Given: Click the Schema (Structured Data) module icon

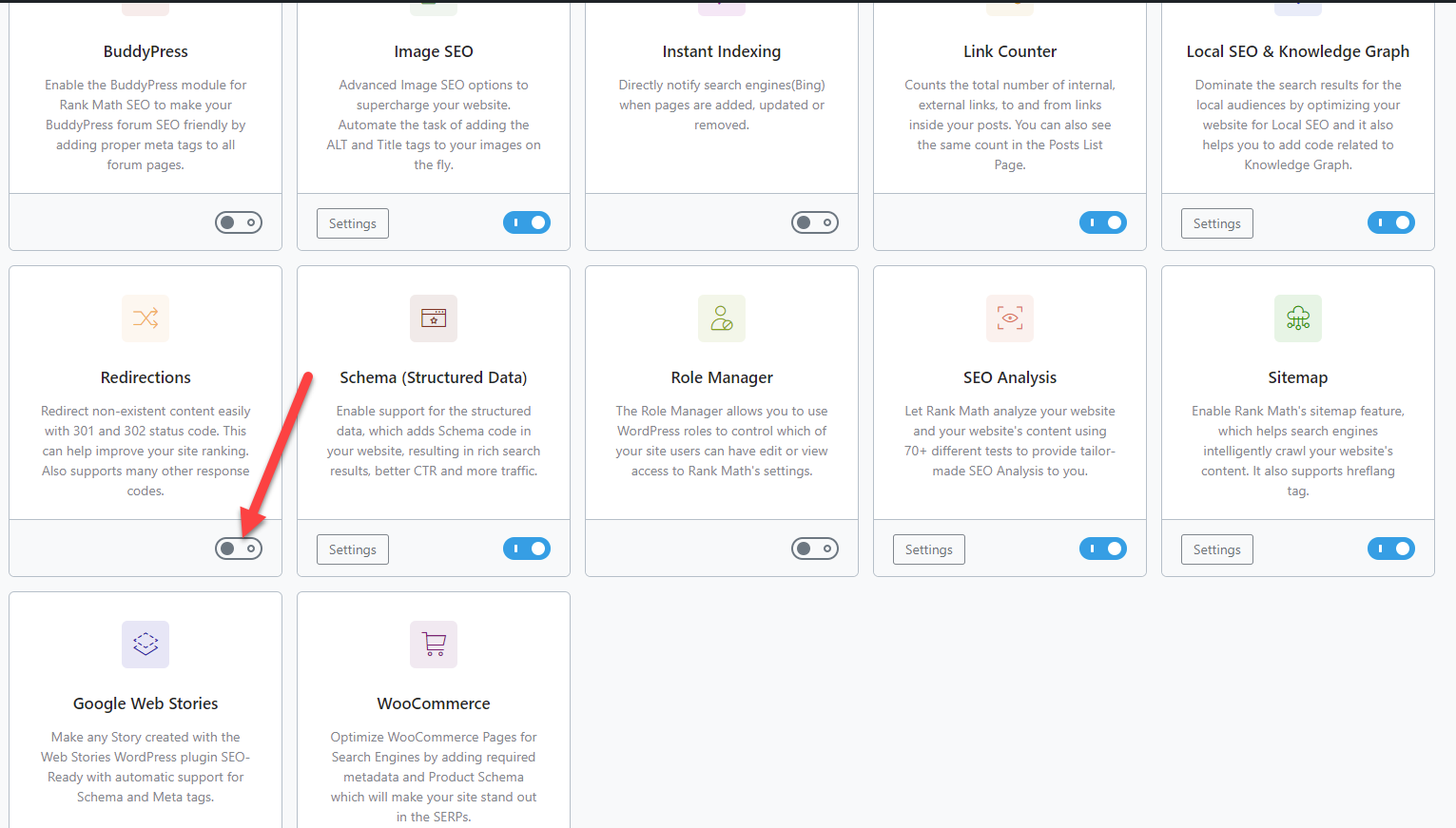Looking at the screenshot, I should coord(434,318).
